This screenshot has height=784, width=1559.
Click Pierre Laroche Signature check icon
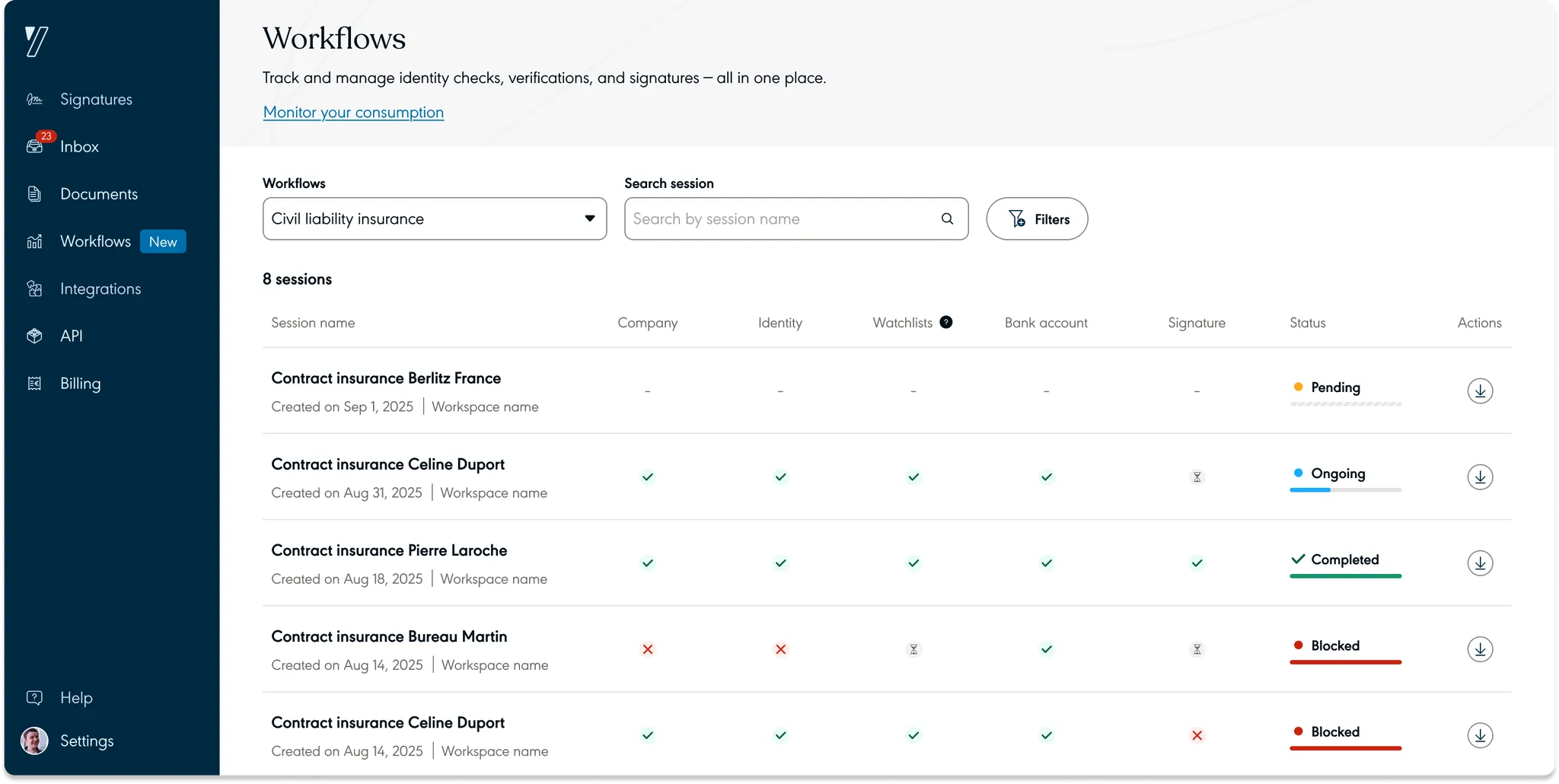pyautogui.click(x=1197, y=563)
